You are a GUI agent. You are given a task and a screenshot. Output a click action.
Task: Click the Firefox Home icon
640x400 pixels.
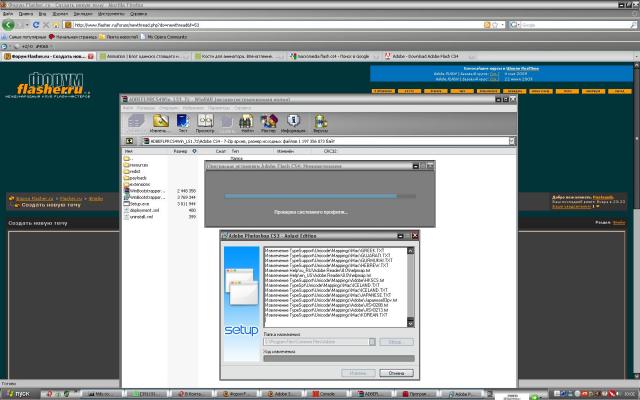click(x=56, y=25)
